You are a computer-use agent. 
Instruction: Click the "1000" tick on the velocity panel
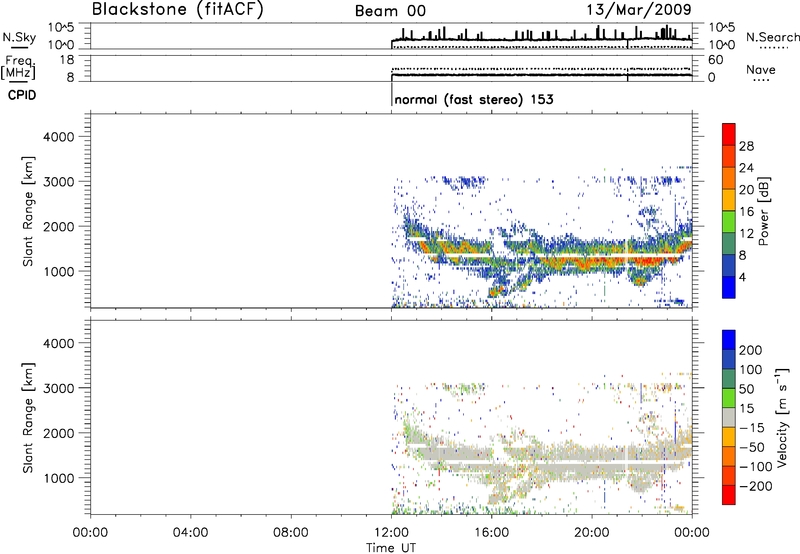[x=60, y=478]
